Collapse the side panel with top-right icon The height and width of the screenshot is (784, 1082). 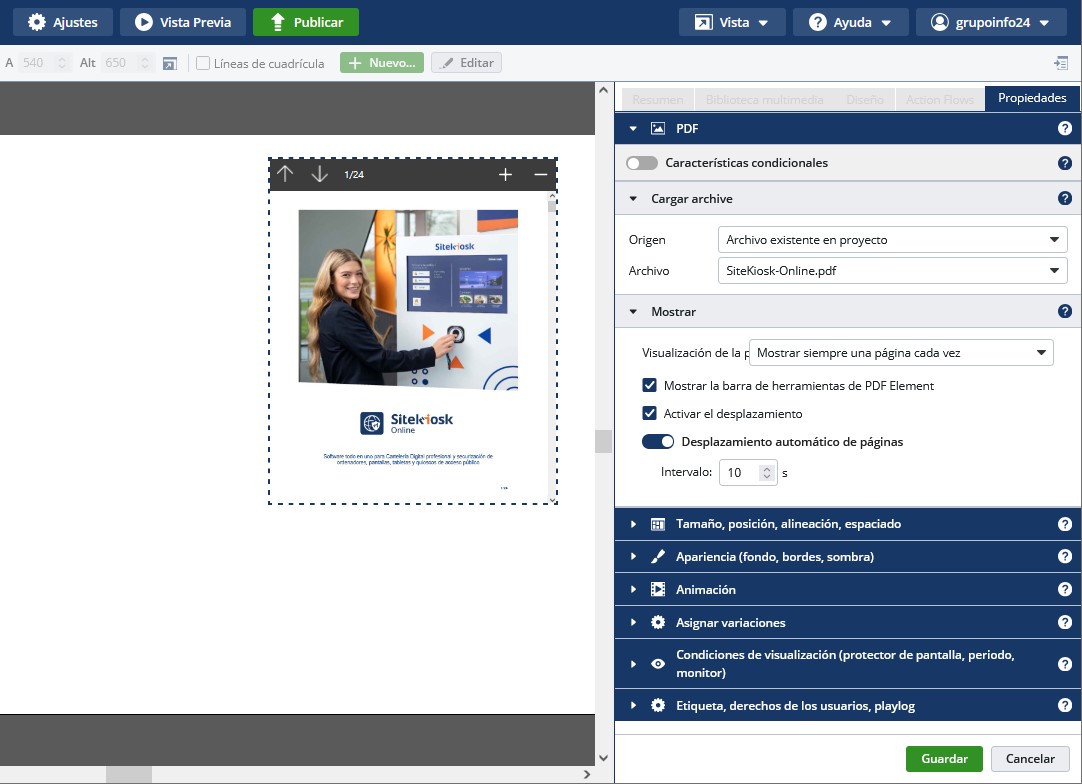pos(1061,63)
